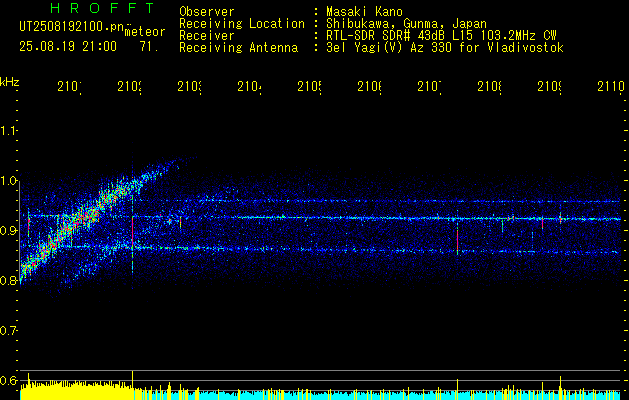Click the 1.0 frequency axis label
The width and height of the screenshot is (629, 400).
pyautogui.click(x=8, y=181)
